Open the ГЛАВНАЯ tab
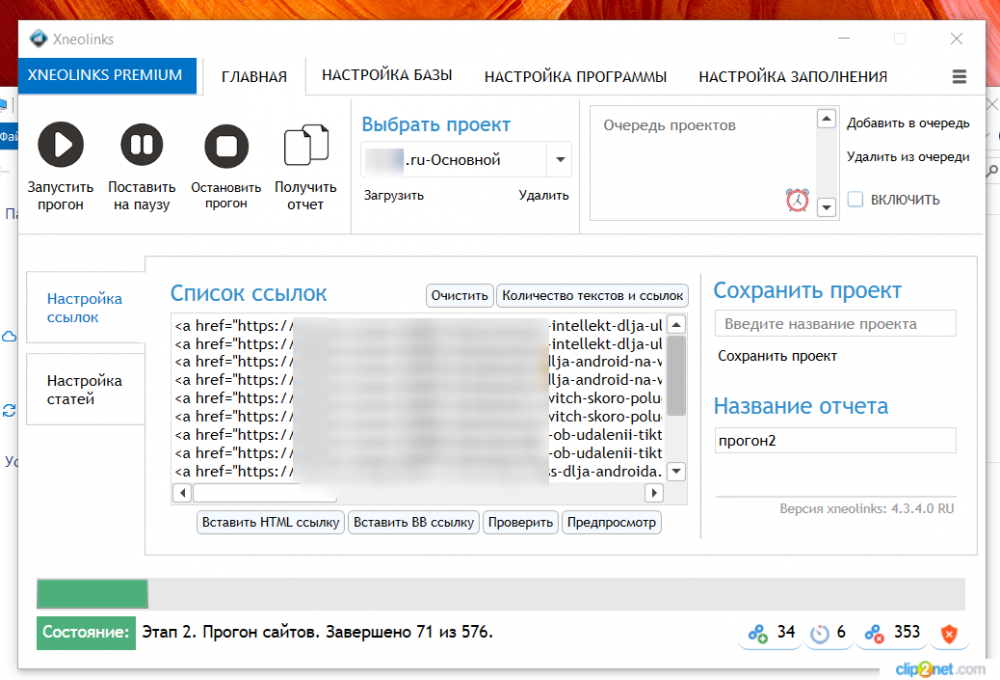Image resolution: width=1000 pixels, height=680 pixels. (x=254, y=77)
